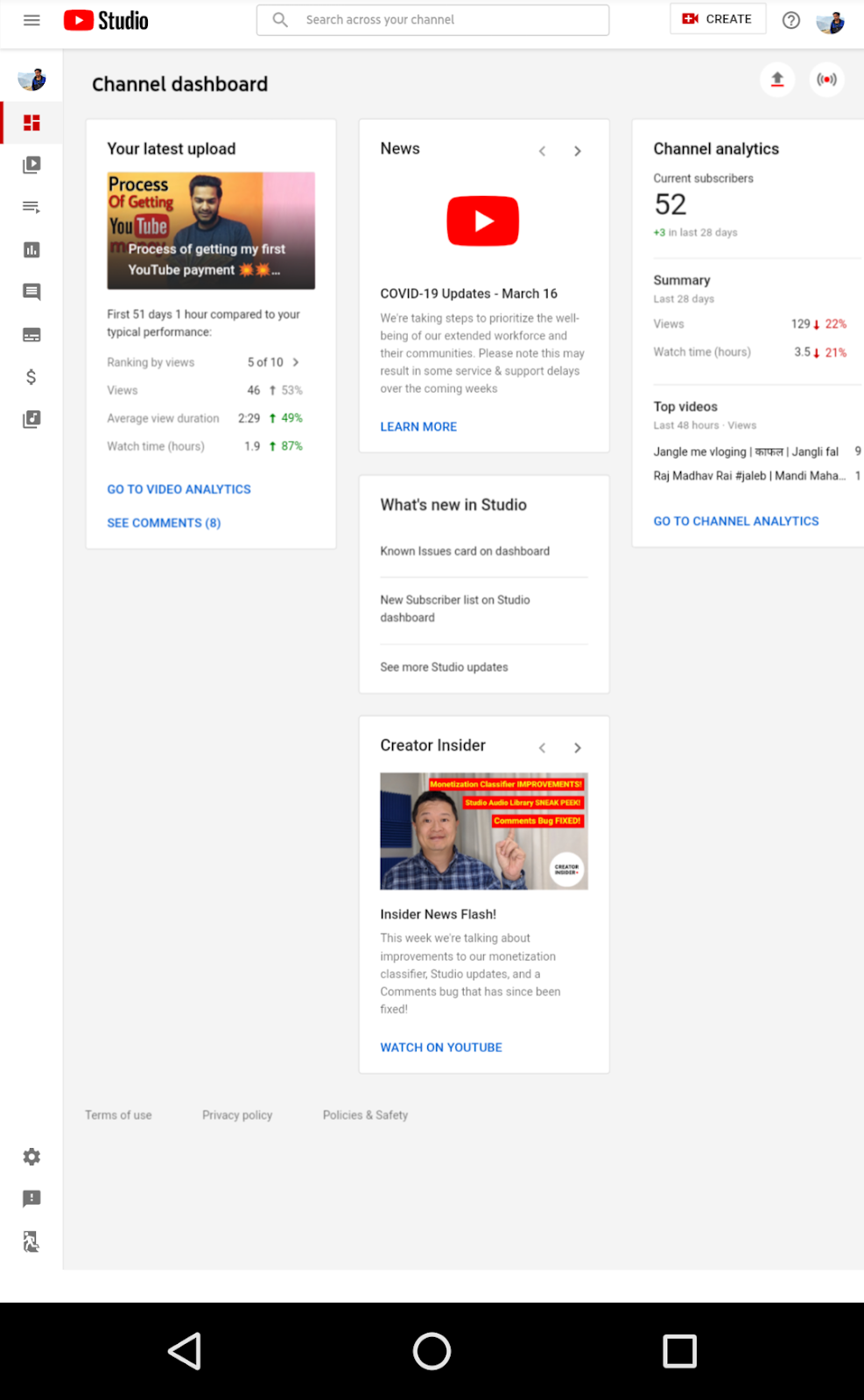
Task: Tap the Android home button
Action: [x=432, y=1351]
